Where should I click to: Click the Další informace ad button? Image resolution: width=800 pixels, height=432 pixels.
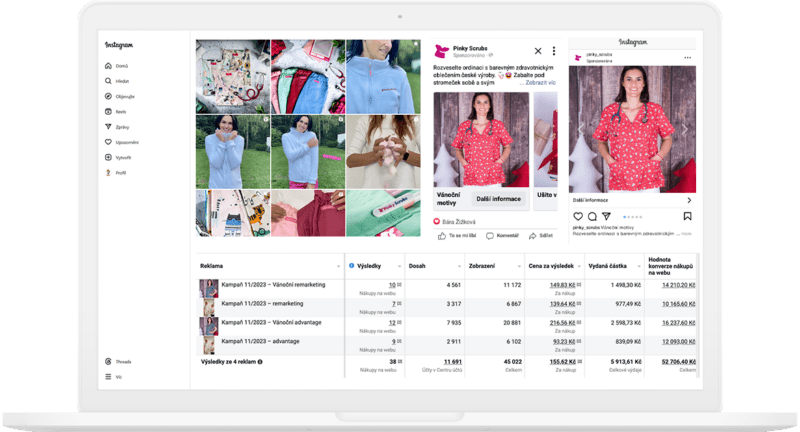pos(497,198)
